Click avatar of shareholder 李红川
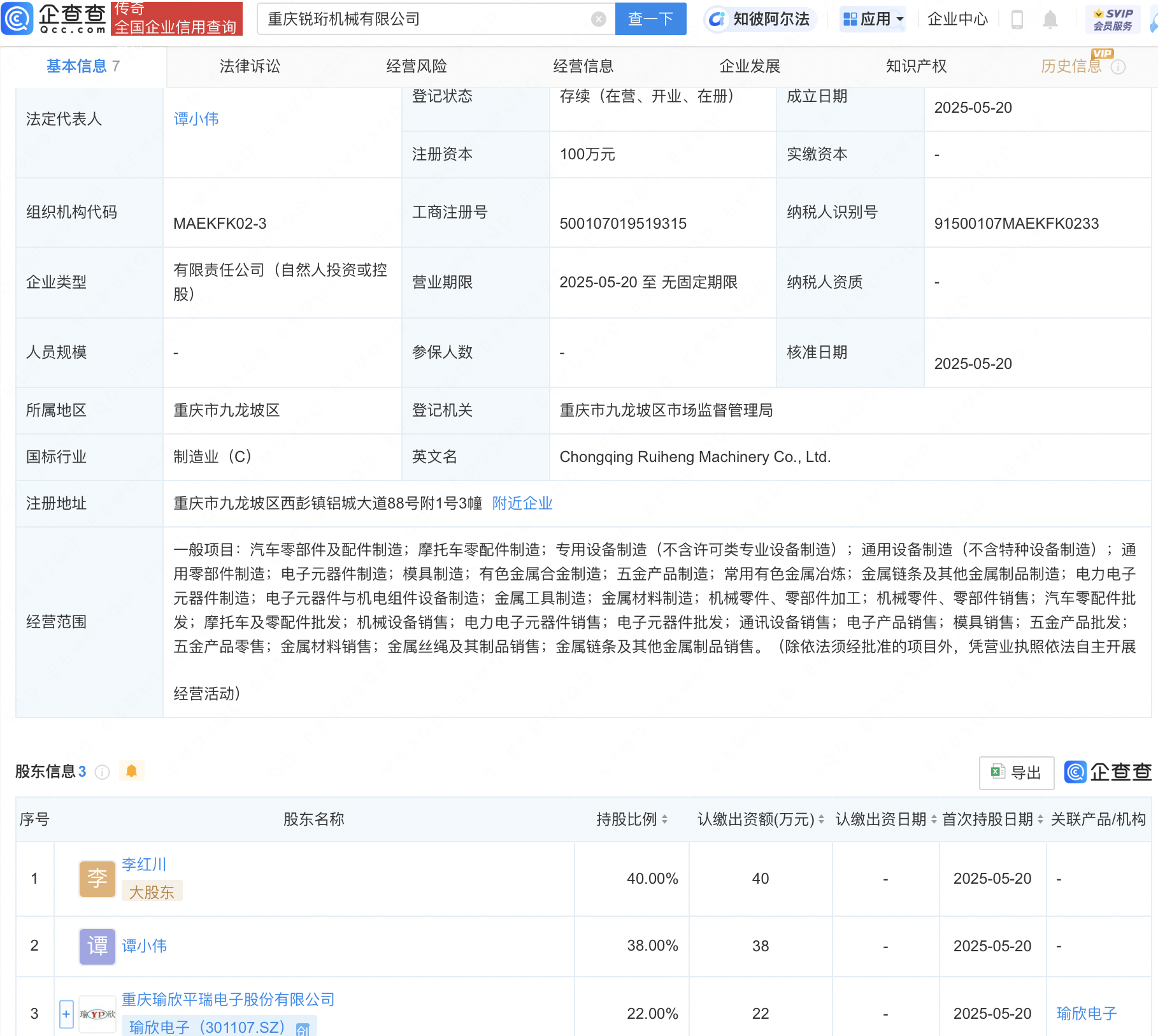1158x1036 pixels. click(x=97, y=879)
